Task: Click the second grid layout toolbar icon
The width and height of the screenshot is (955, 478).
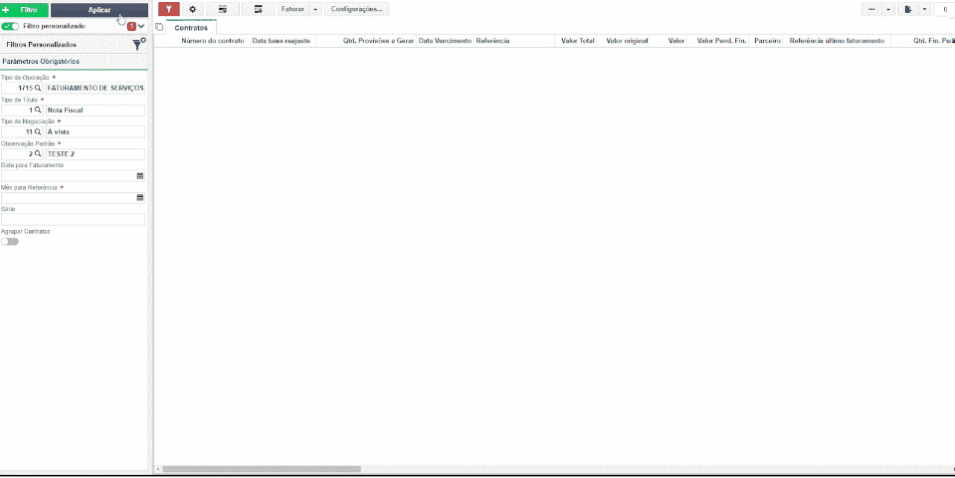Action: pyautogui.click(x=258, y=9)
